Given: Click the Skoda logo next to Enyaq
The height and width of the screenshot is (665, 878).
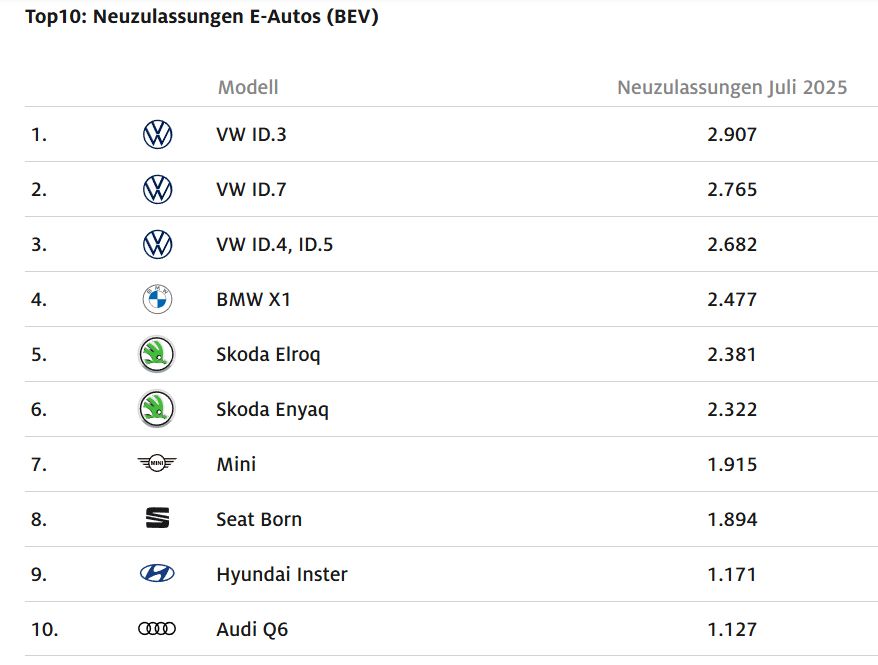Looking at the screenshot, I should (x=157, y=409).
